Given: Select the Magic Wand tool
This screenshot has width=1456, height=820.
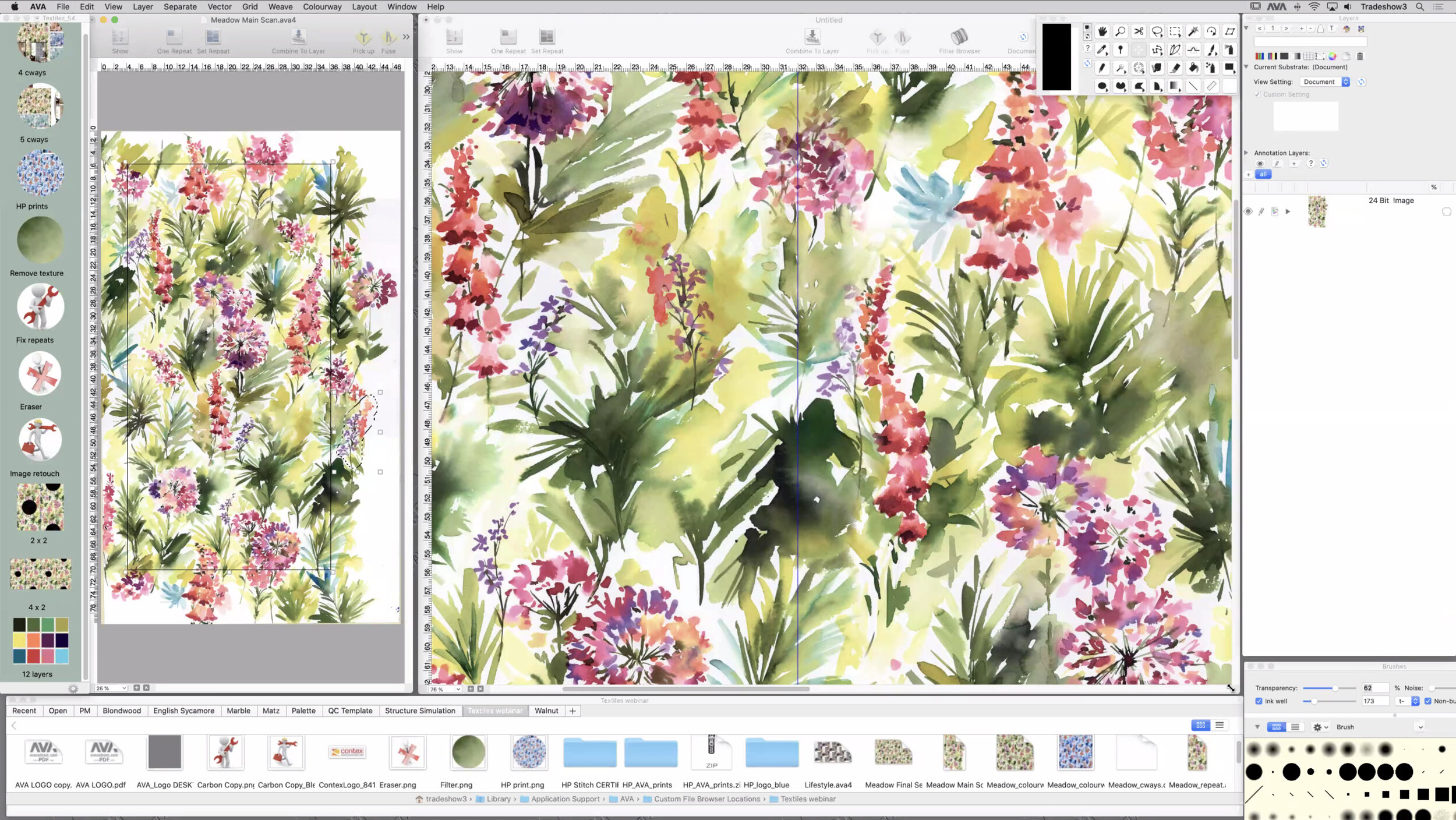Looking at the screenshot, I should [1193, 31].
